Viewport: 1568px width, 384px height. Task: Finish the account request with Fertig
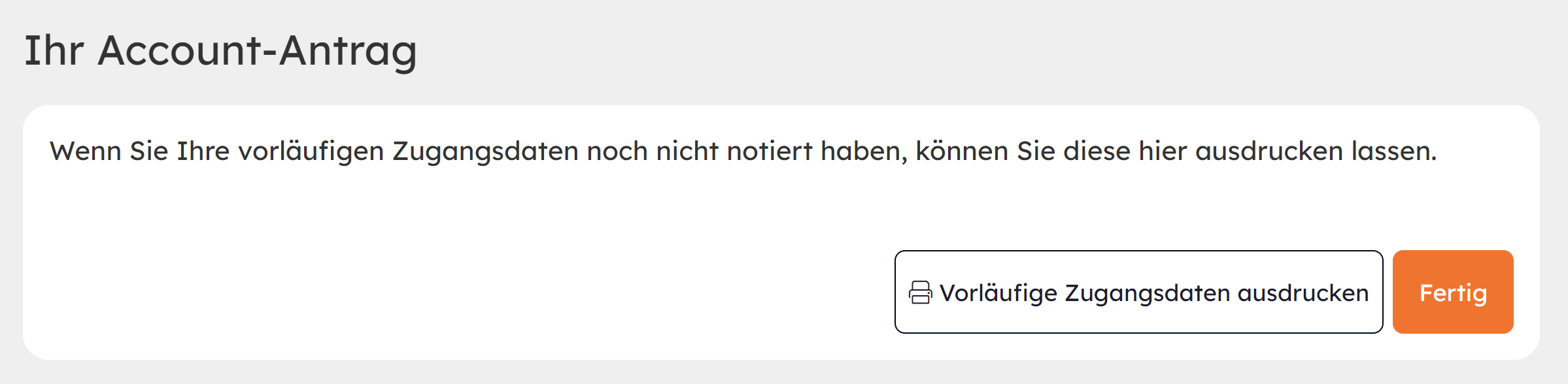click(1452, 292)
